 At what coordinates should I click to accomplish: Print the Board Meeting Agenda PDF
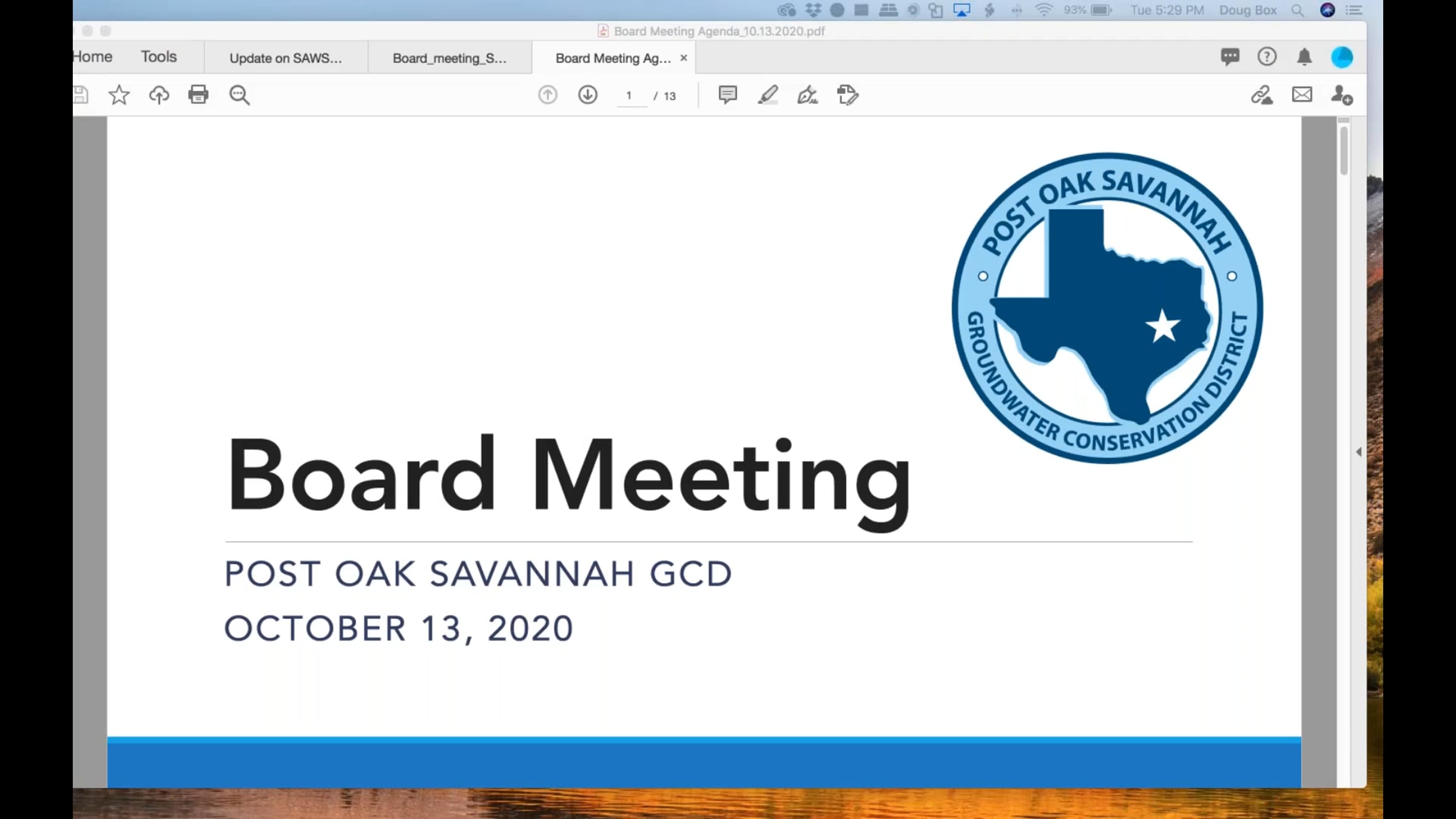pos(198,95)
